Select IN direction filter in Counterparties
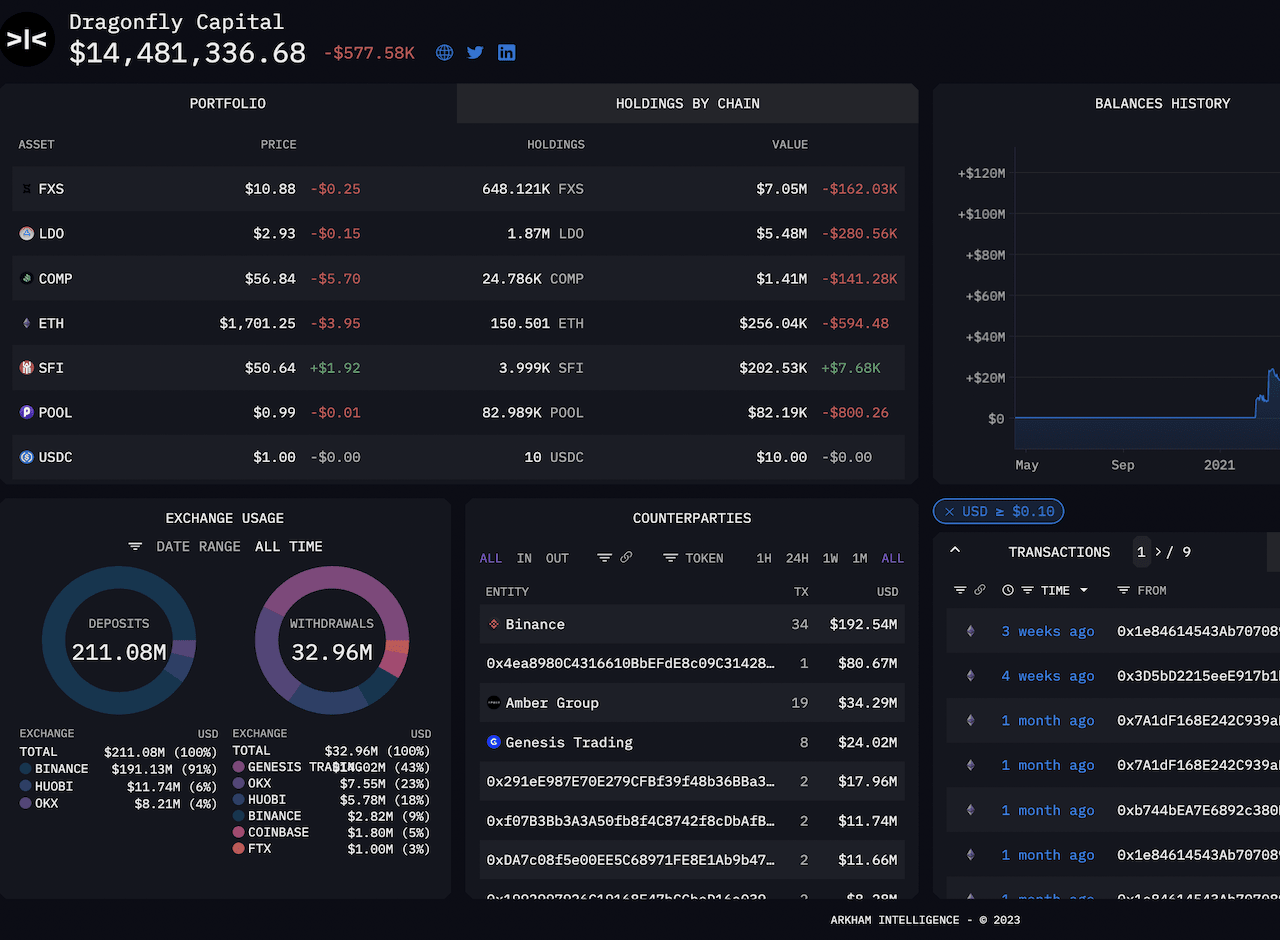Screen dimensions: 1280x940 [x=524, y=558]
